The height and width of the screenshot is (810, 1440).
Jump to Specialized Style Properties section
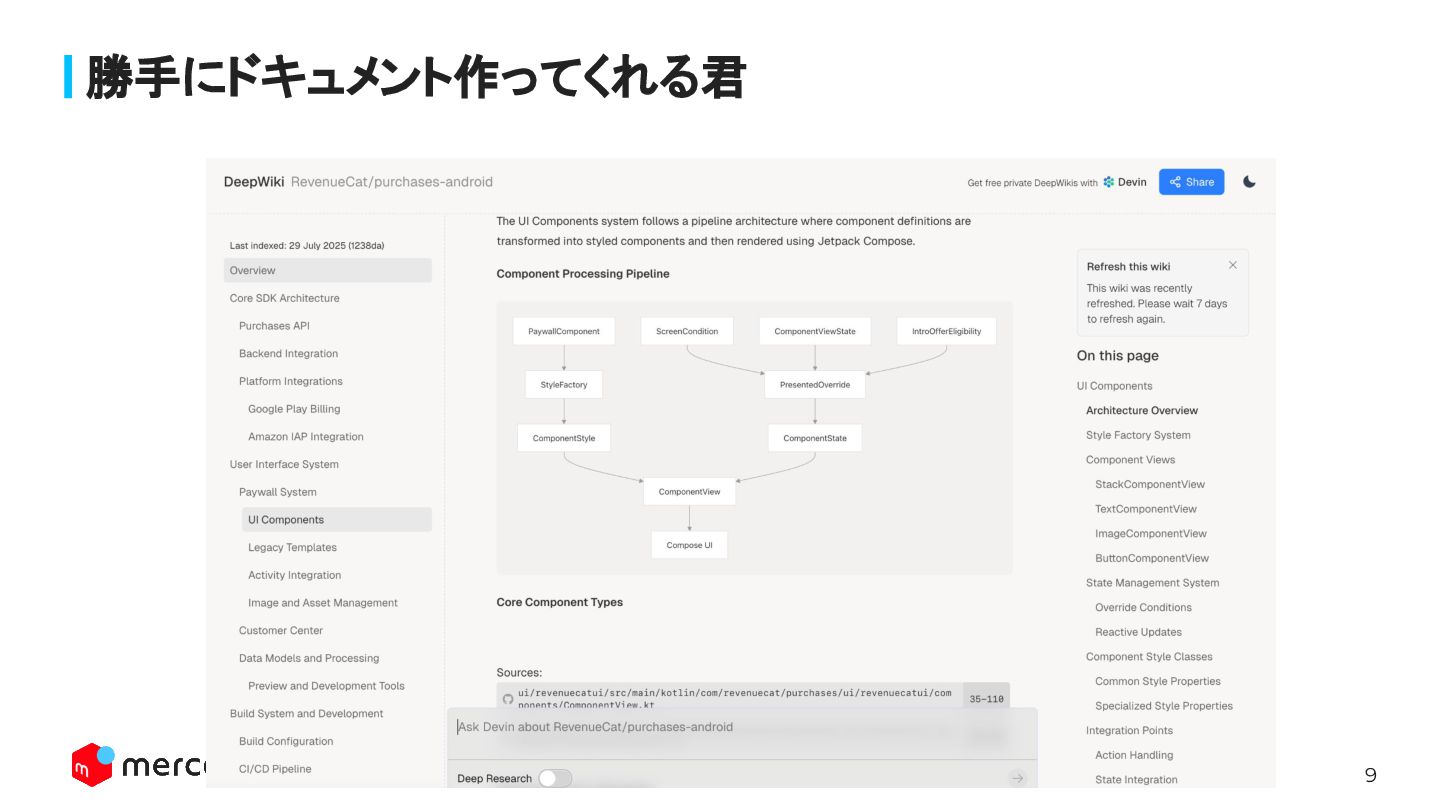(x=1163, y=706)
